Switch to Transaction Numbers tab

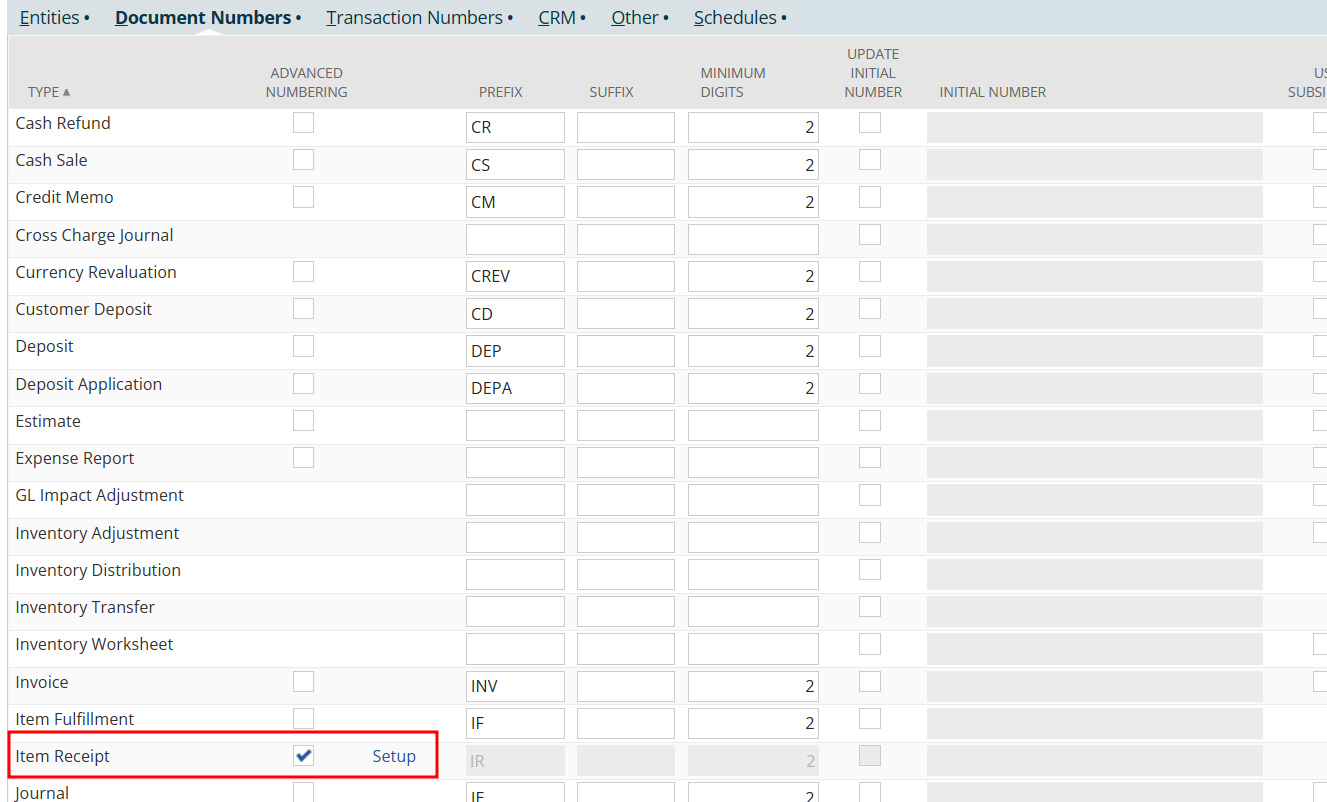pos(414,18)
